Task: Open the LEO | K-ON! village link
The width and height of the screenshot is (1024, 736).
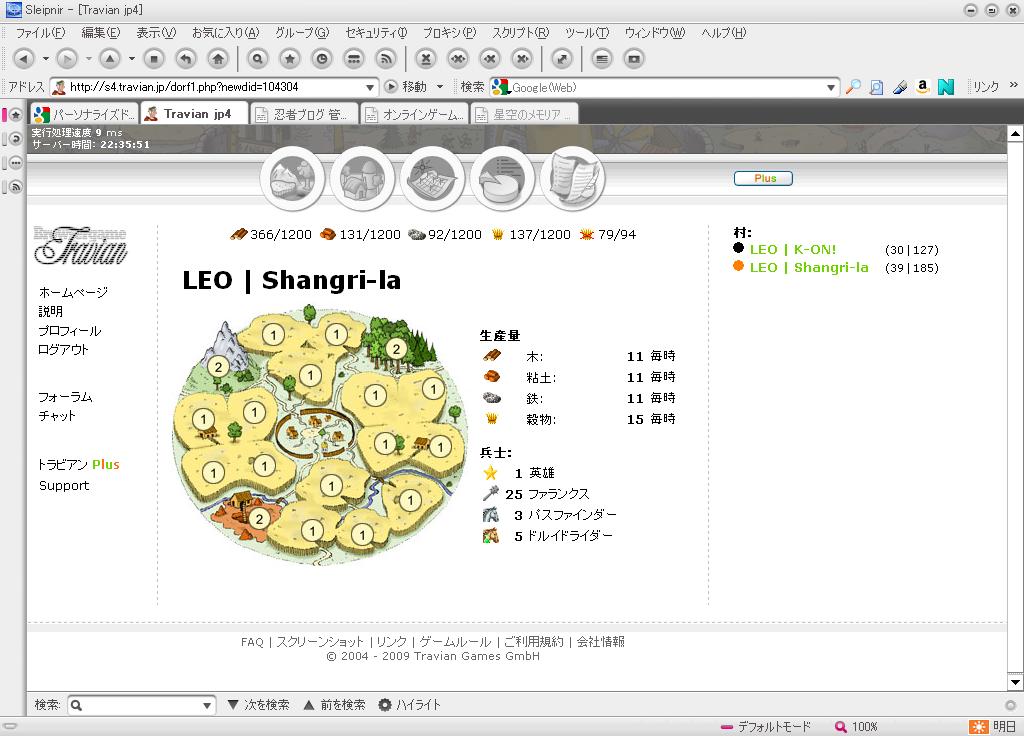Action: pos(793,249)
